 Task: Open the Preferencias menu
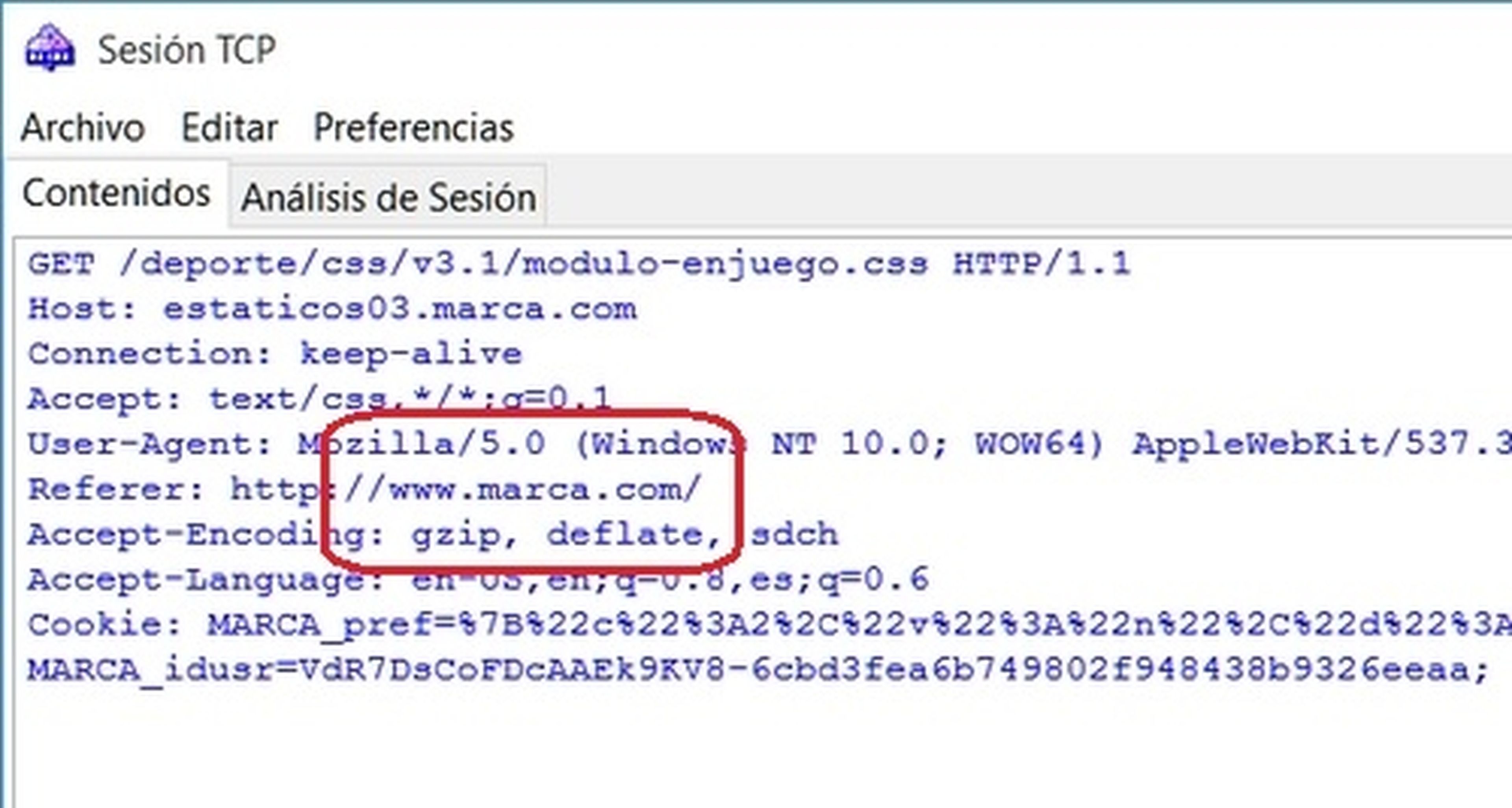(414, 127)
